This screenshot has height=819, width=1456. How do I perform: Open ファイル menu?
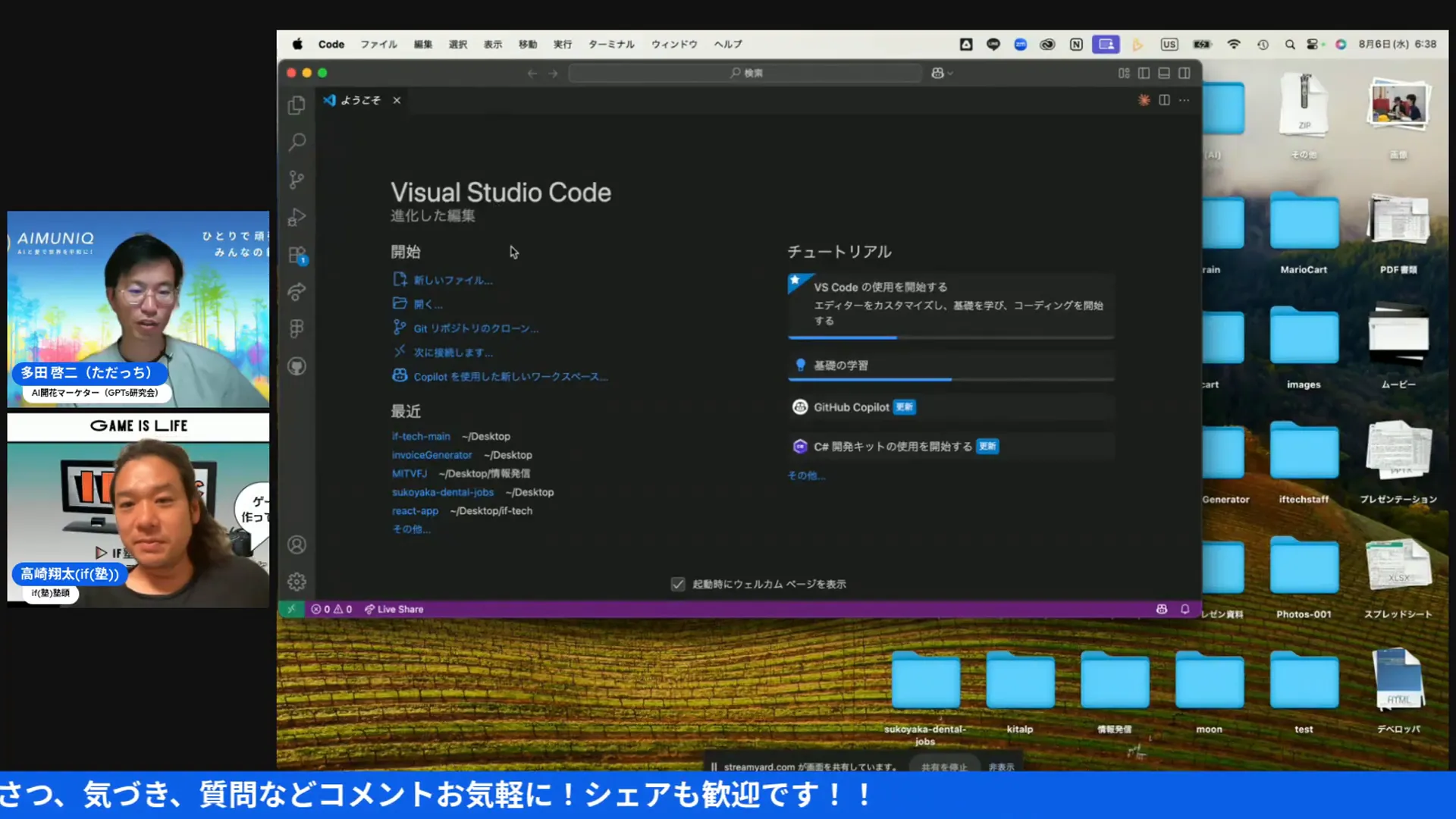[x=378, y=45]
